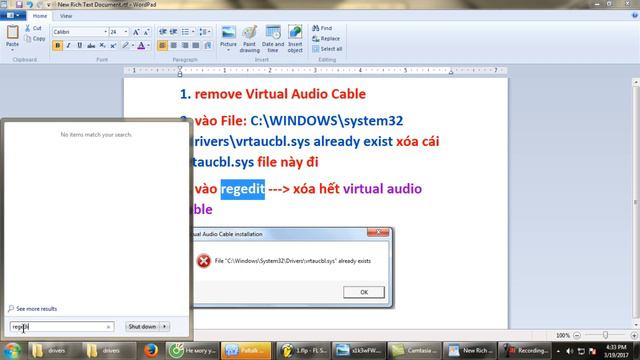Click Find in Editing group
This screenshot has width=640, height=360.
(x=322, y=28)
